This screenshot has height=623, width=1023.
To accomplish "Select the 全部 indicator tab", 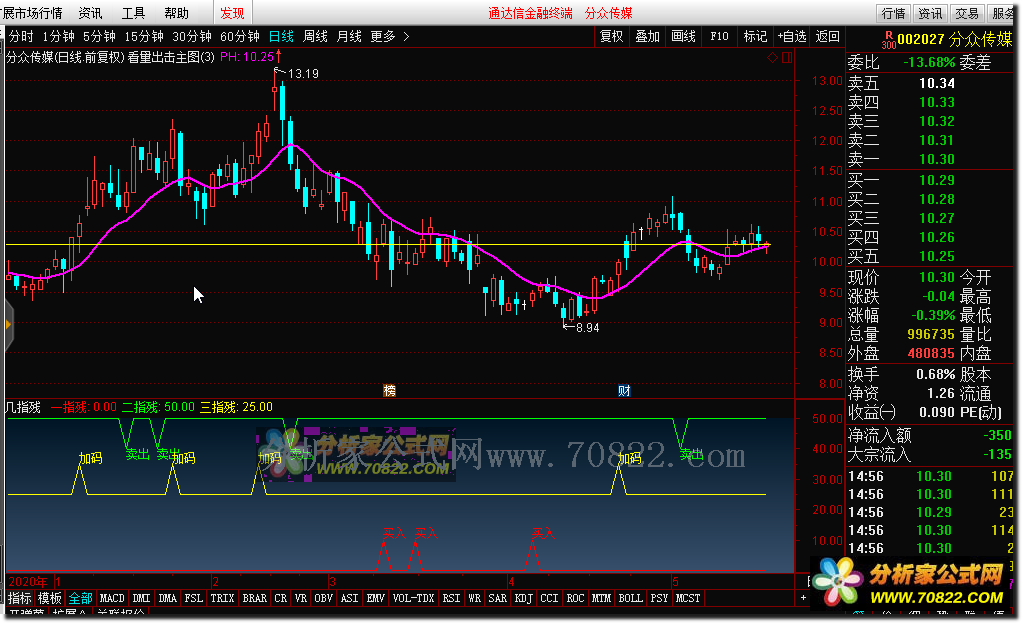I will point(81,598).
